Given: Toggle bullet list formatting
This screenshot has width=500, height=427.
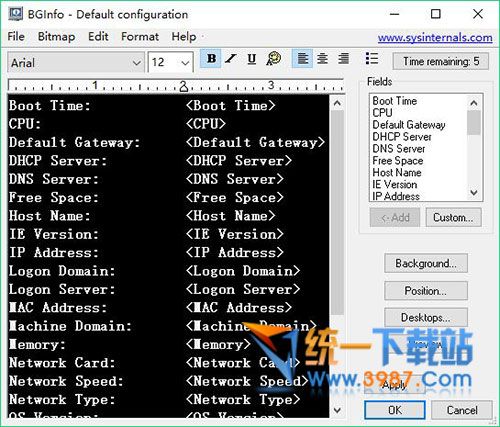Looking at the screenshot, I should (x=372, y=59).
